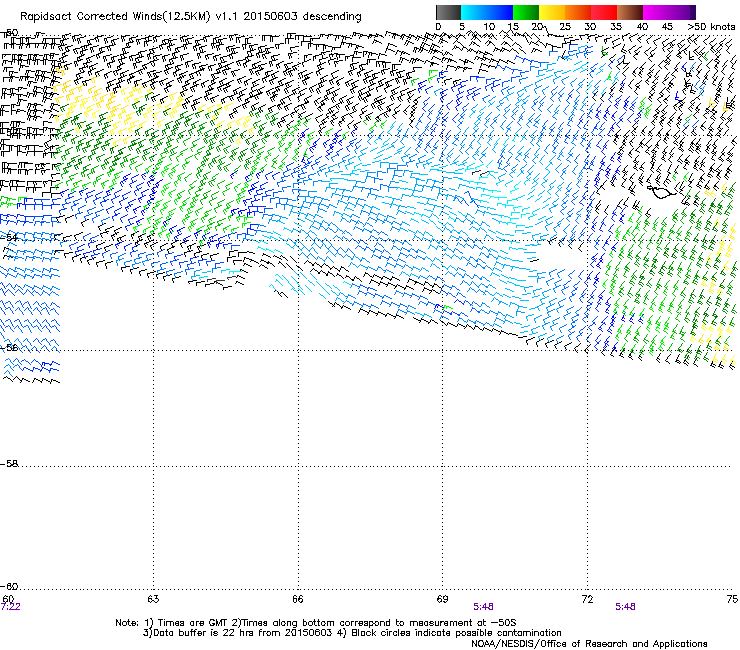Click the 'Data buffer is 22 hrs' note
740x650 pixels.
pos(352,633)
